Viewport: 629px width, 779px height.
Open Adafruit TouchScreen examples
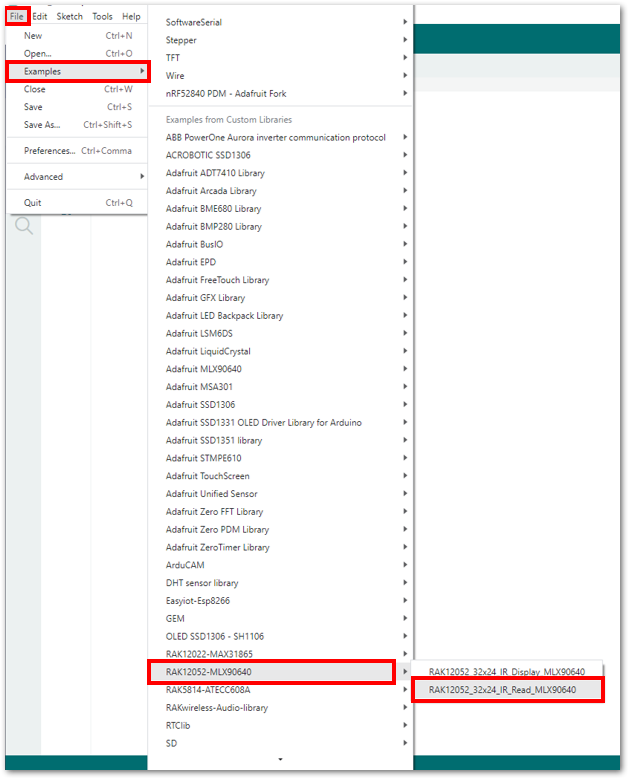point(281,476)
